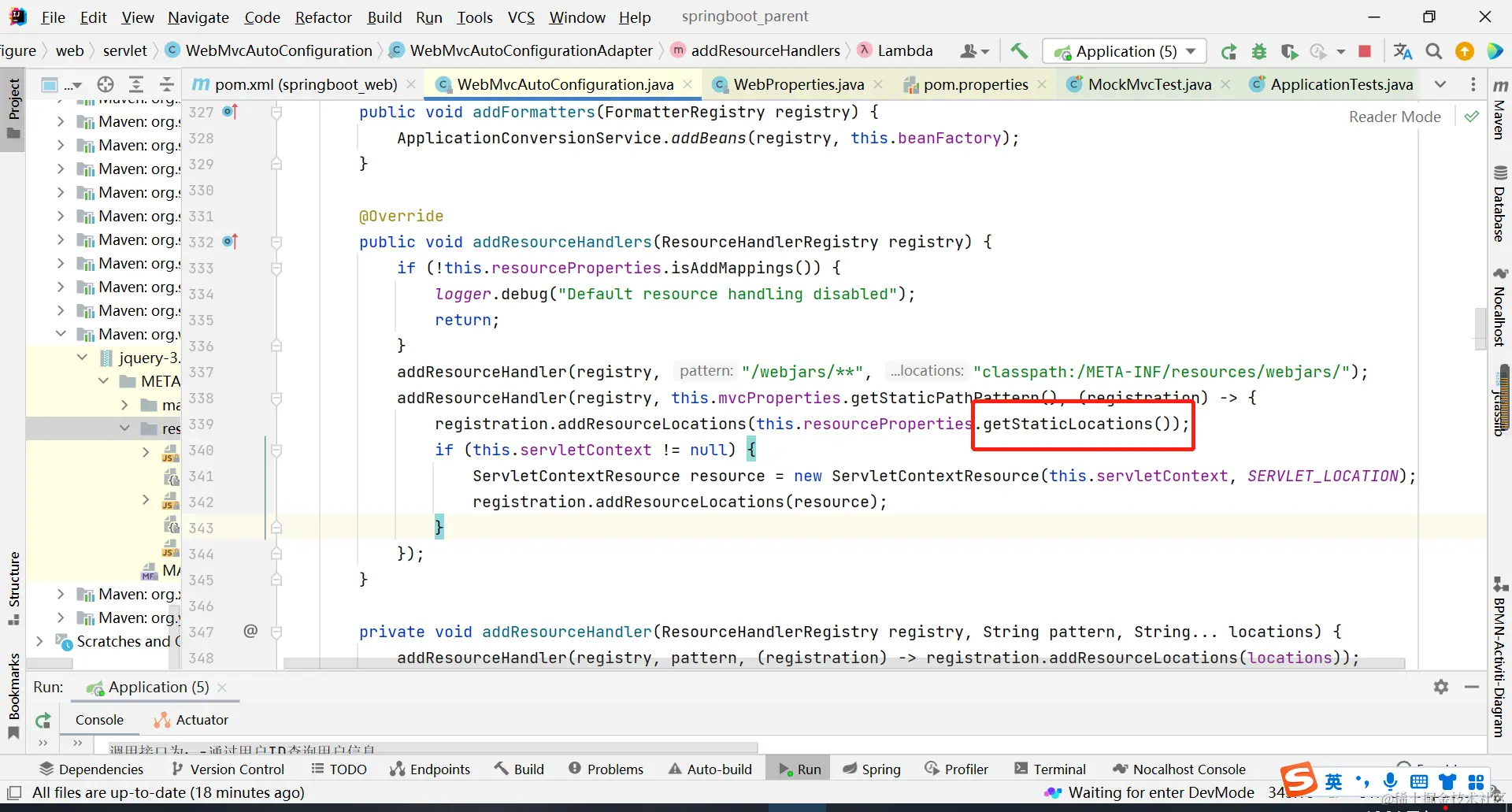1512x812 pixels.
Task: Click the Build project hammer icon
Action: pos(1019,51)
